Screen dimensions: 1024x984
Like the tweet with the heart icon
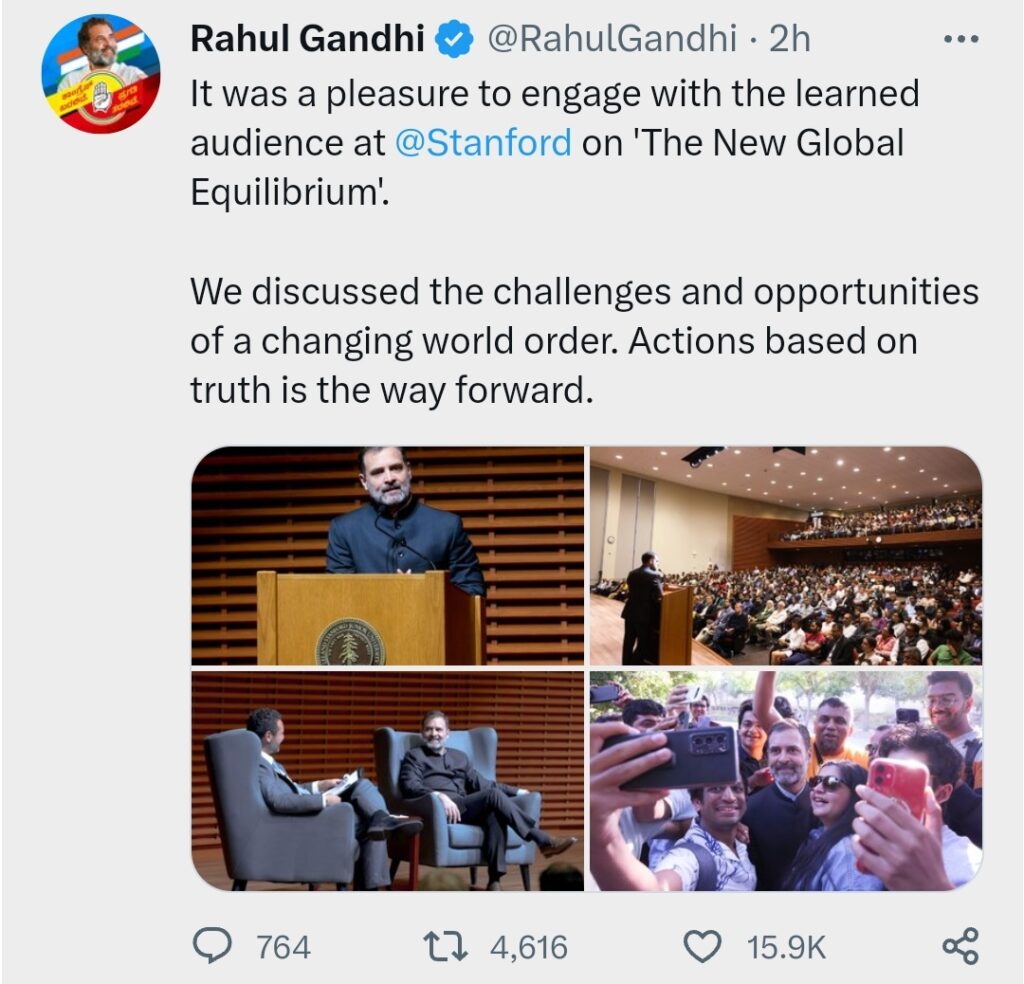pyautogui.click(x=702, y=947)
